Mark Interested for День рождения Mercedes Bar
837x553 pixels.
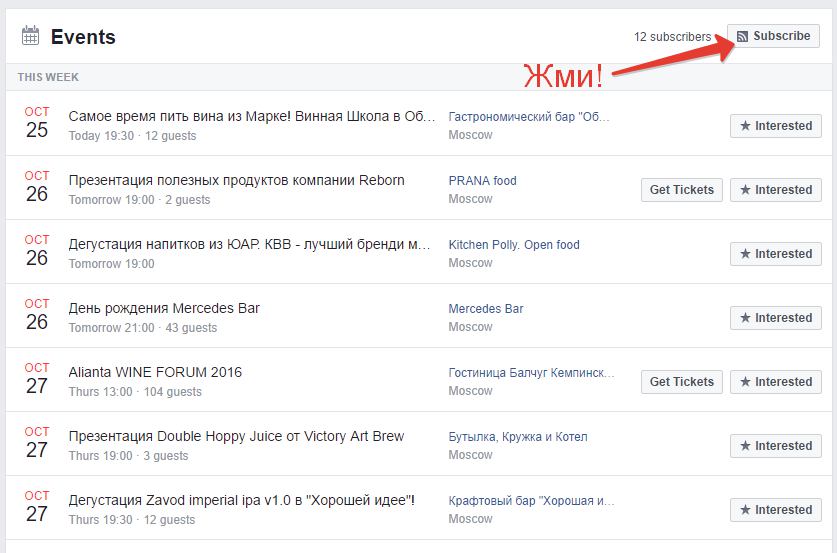point(776,318)
